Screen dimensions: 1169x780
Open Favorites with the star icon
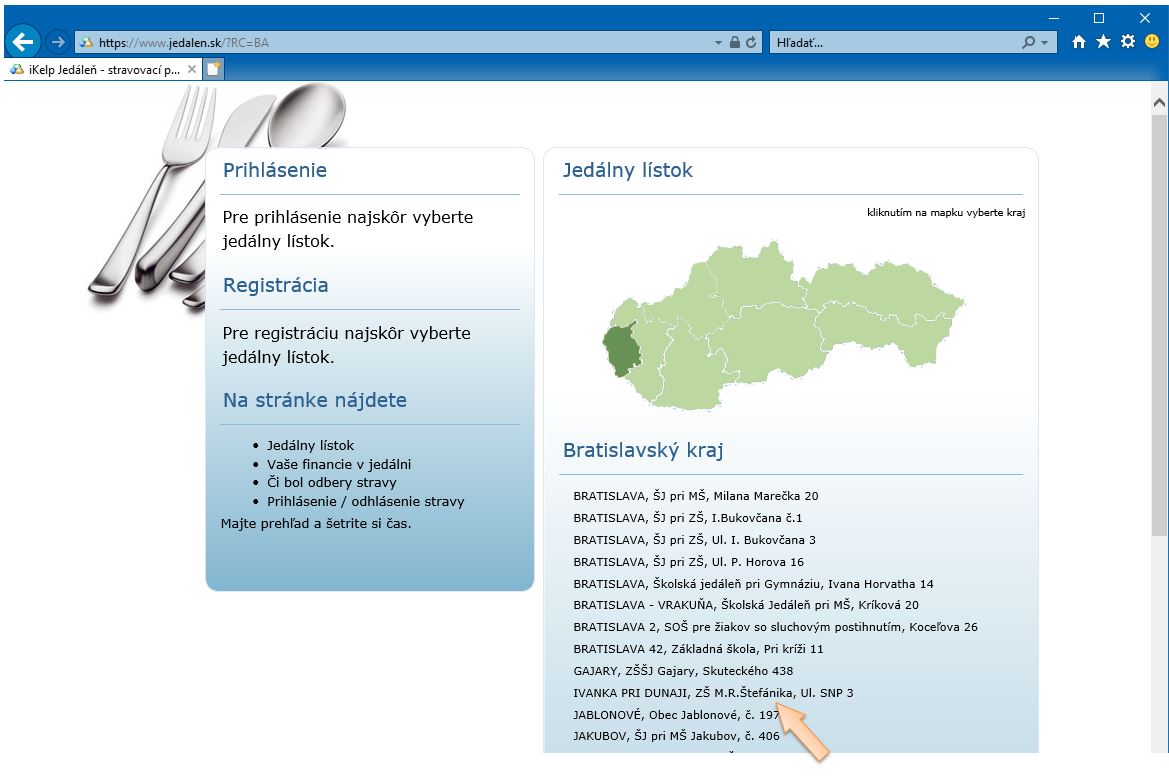(1103, 42)
